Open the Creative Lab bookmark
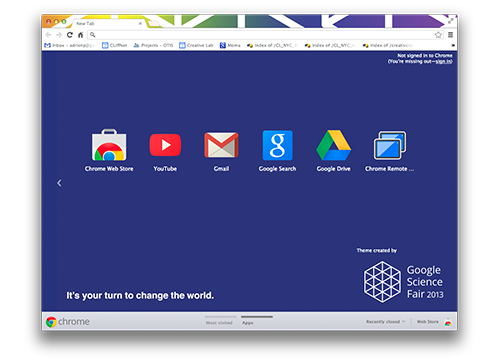Screen dimensions: 500x360 click(x=196, y=45)
